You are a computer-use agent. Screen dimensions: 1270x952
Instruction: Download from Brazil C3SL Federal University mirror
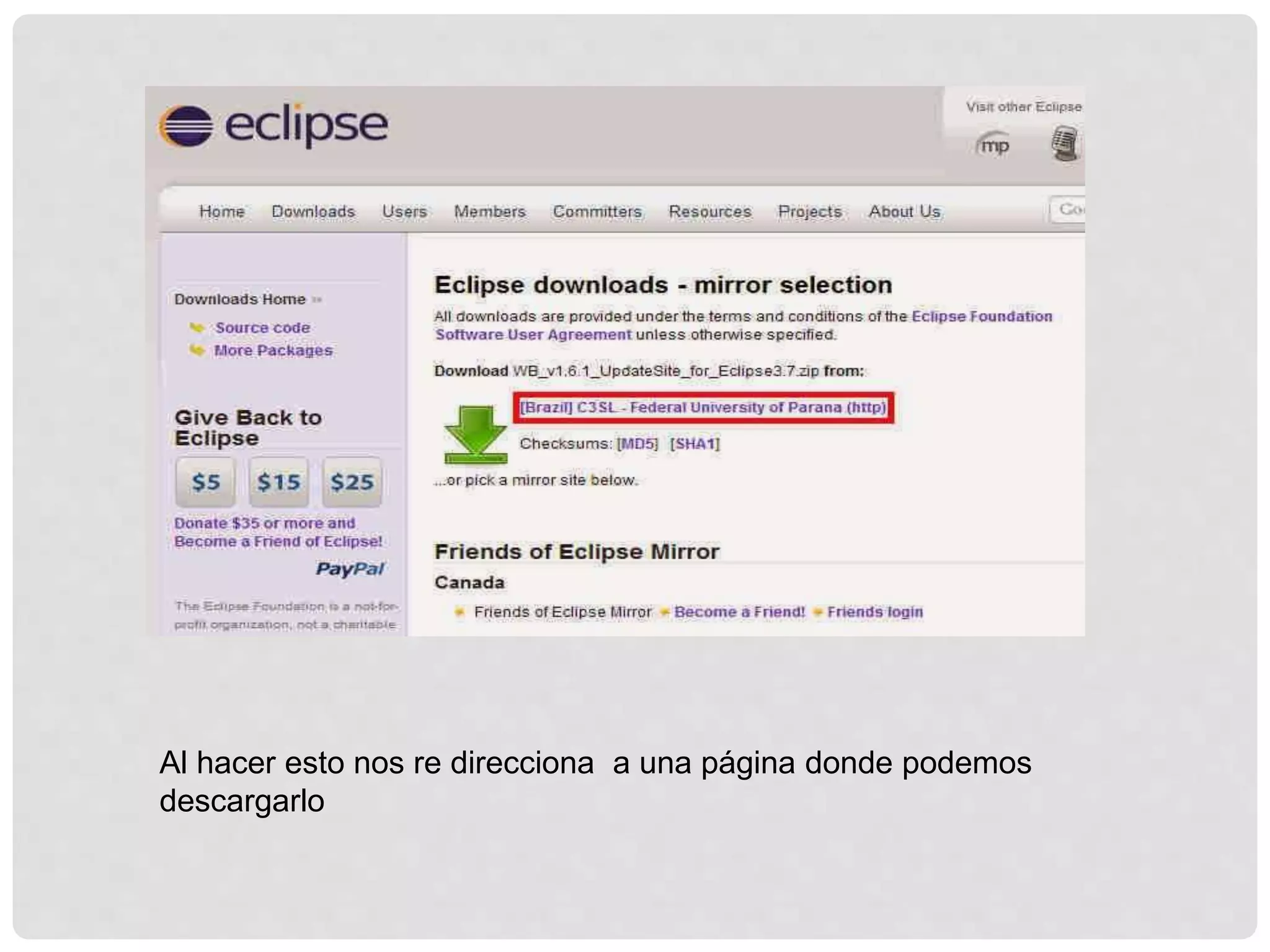point(703,407)
